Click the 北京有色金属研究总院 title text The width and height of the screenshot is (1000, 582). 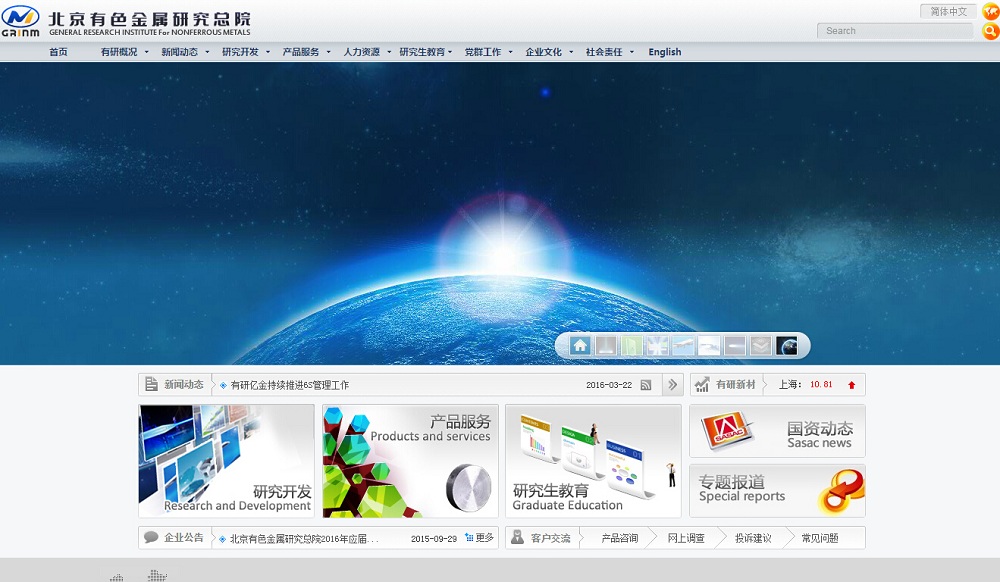point(150,19)
